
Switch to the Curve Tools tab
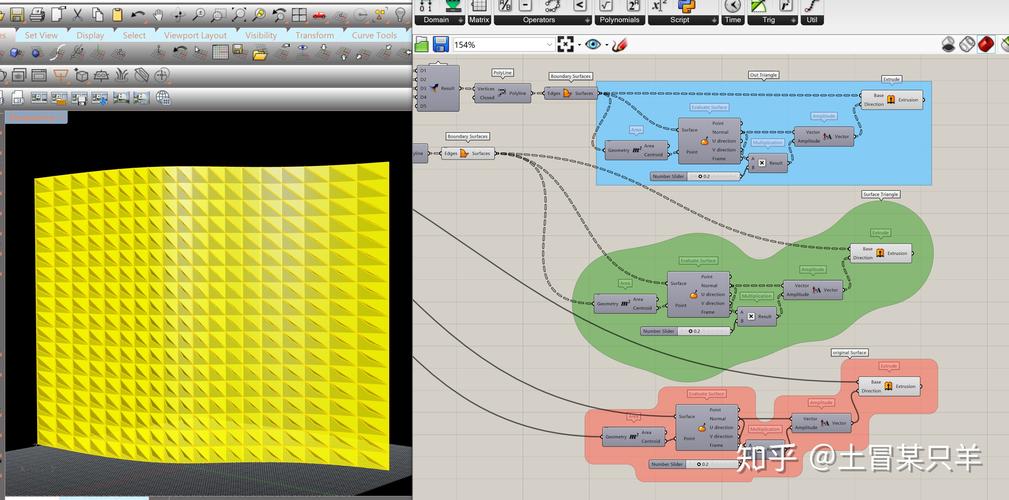coord(374,35)
